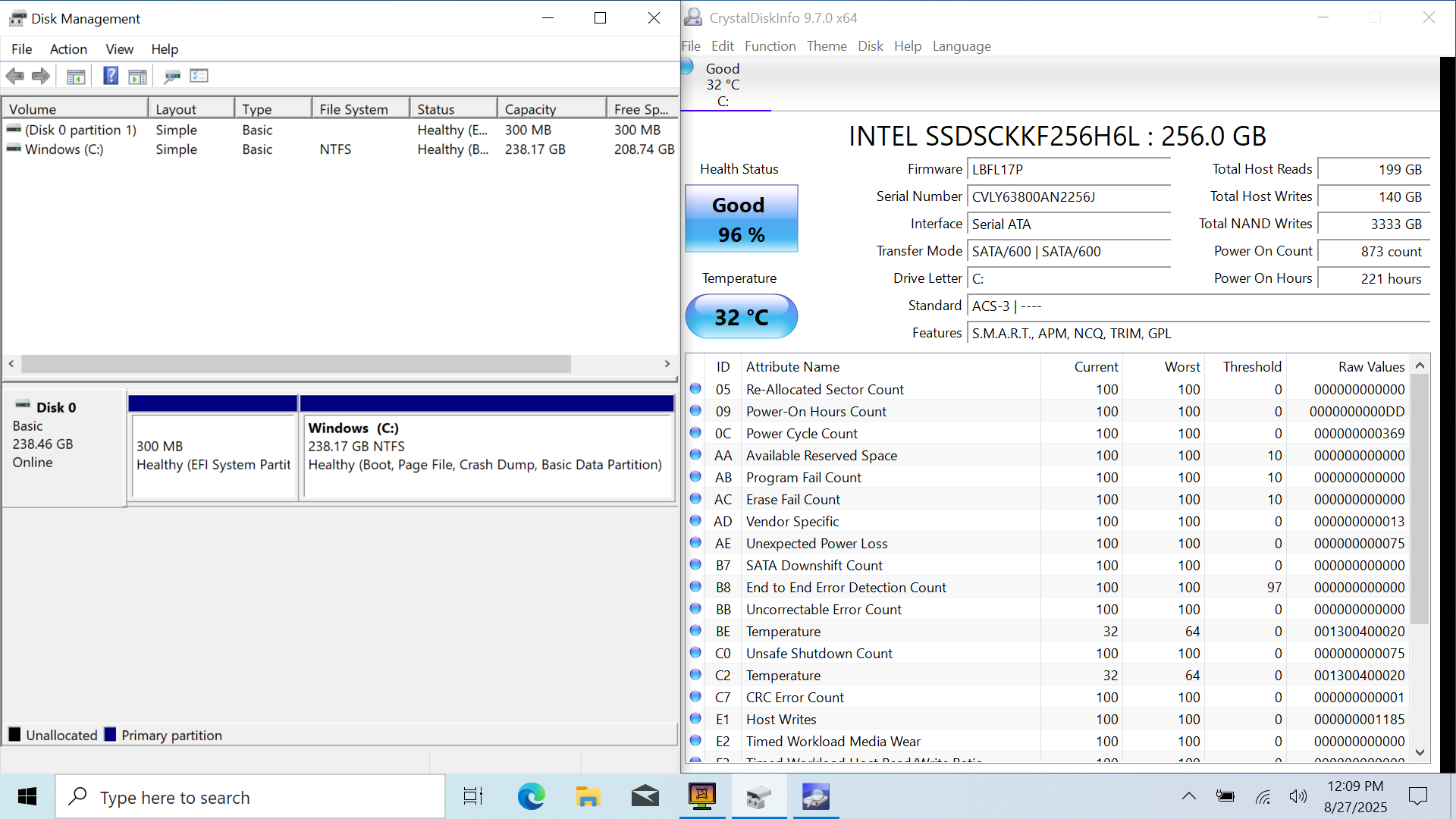Click the Good 96 % health status button
1456x819 pixels.
pyautogui.click(x=741, y=218)
